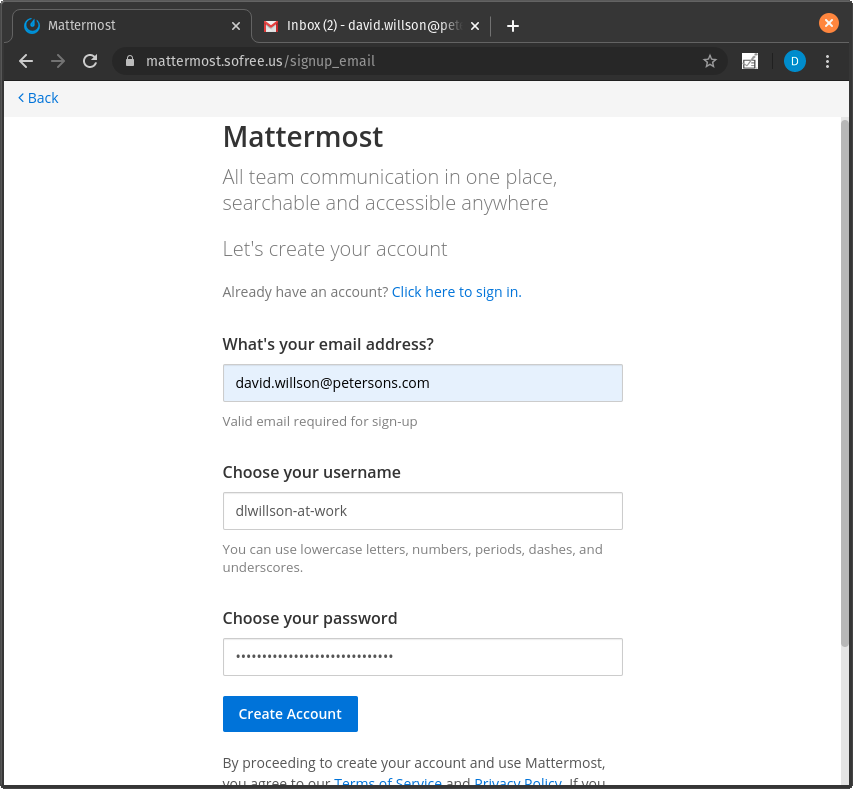Open the Chrome three-dot menu
Screen dimensions: 853x789
click(827, 61)
